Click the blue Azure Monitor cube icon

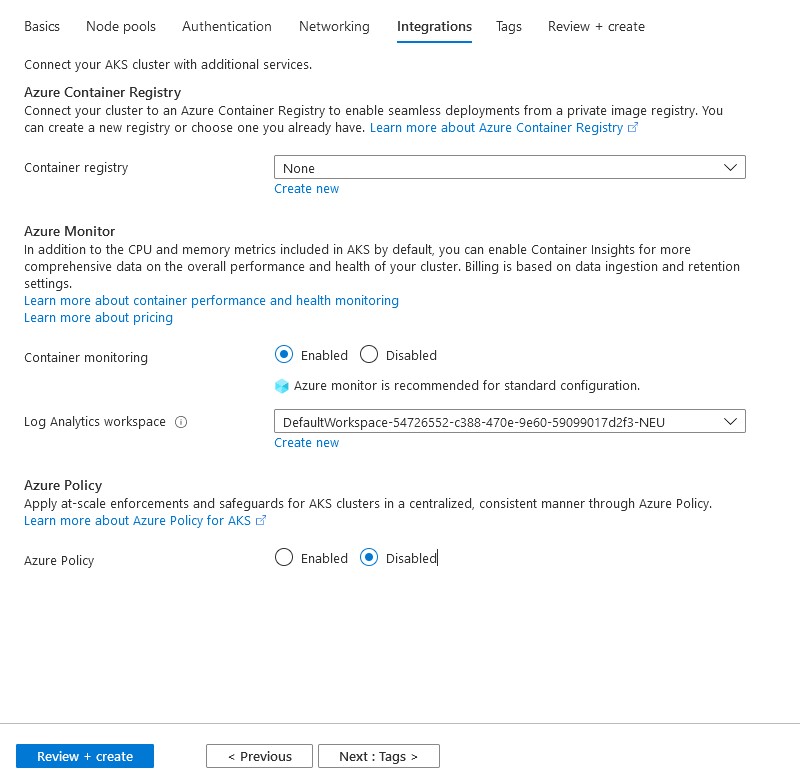tap(281, 386)
